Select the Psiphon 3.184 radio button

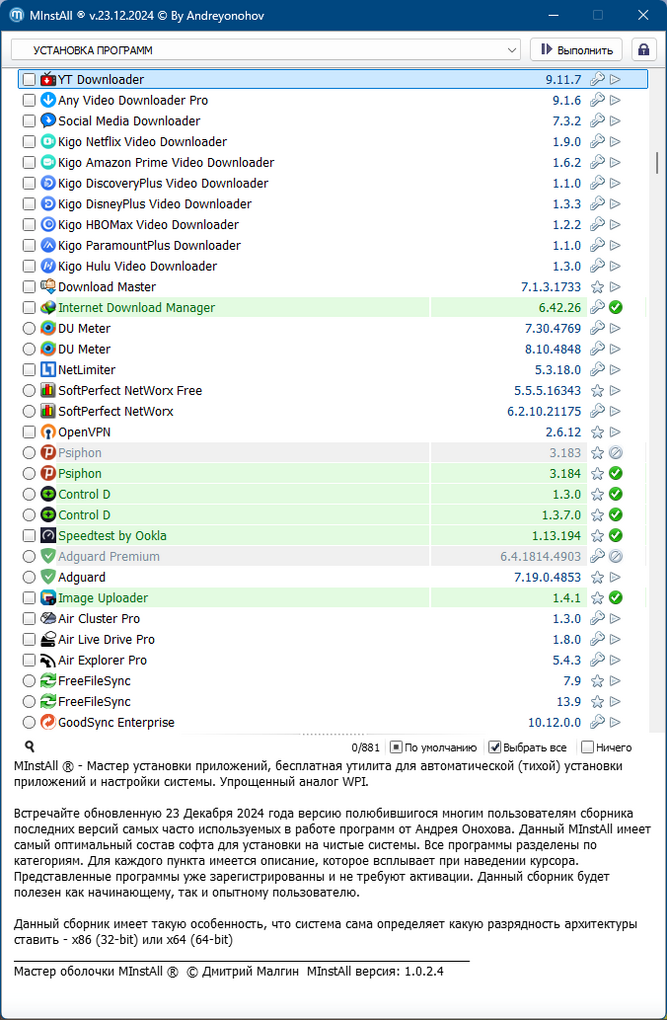coord(29,474)
